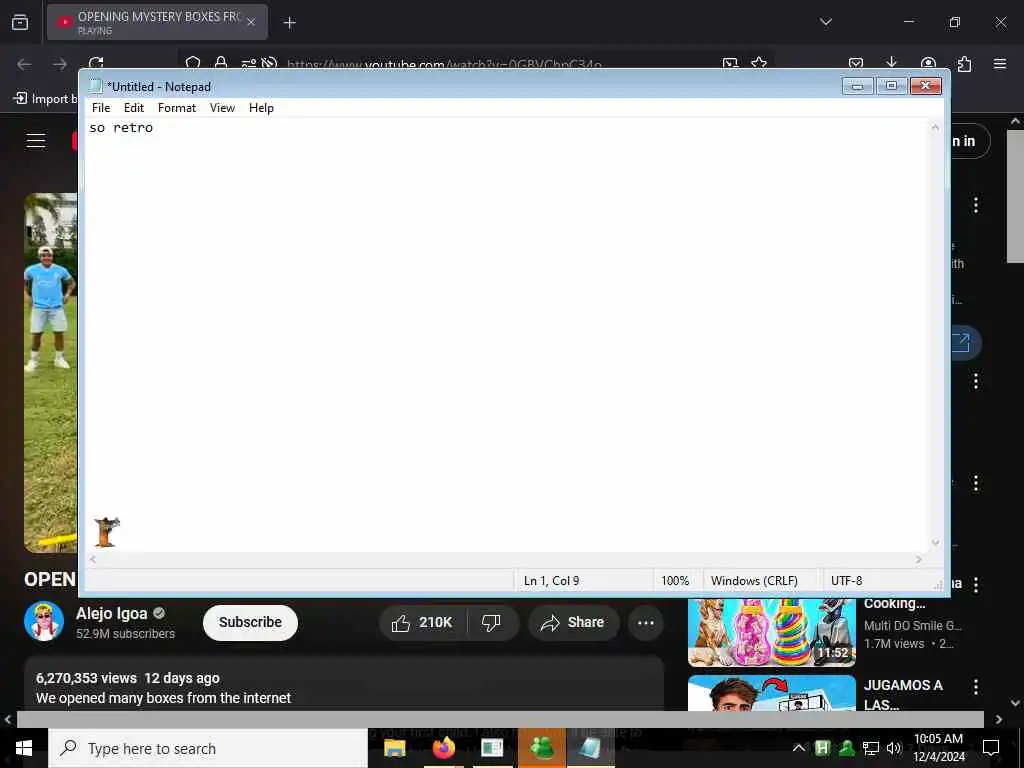Switch to the OPENING MYSTERY BOXES Firefox tab
The width and height of the screenshot is (1024, 768).
coord(157,22)
